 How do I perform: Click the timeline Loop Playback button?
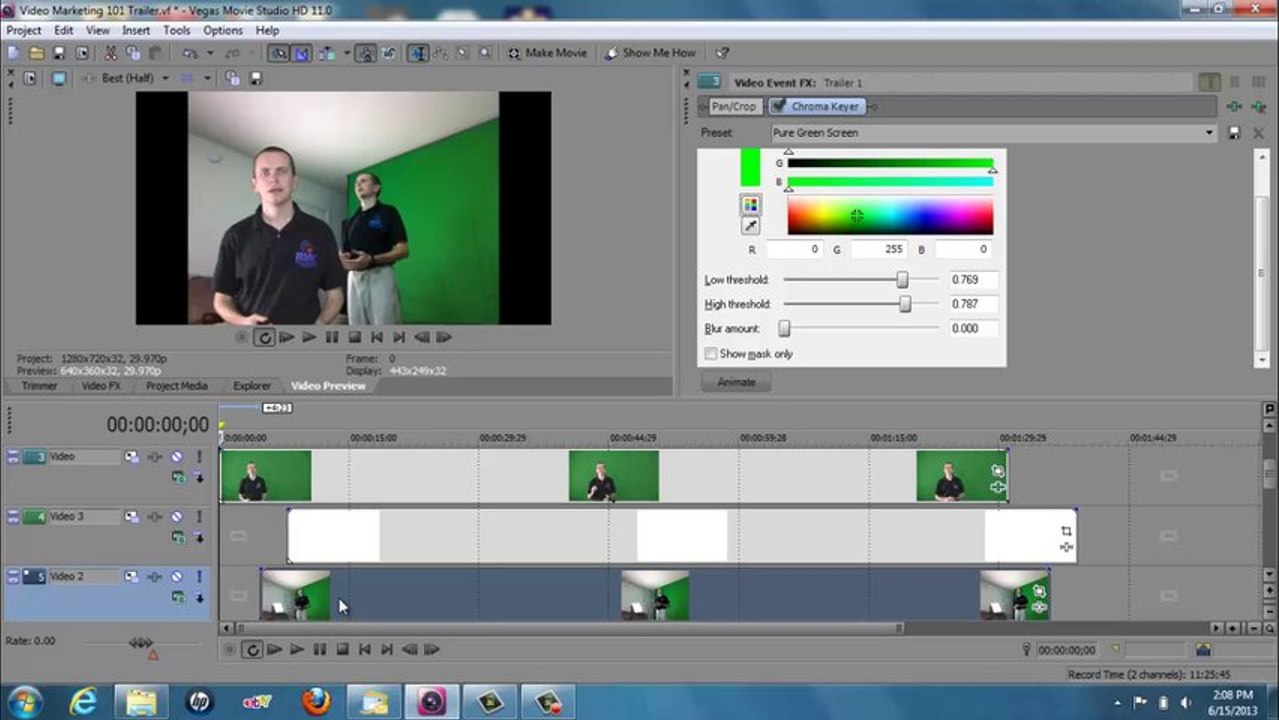tap(252, 650)
